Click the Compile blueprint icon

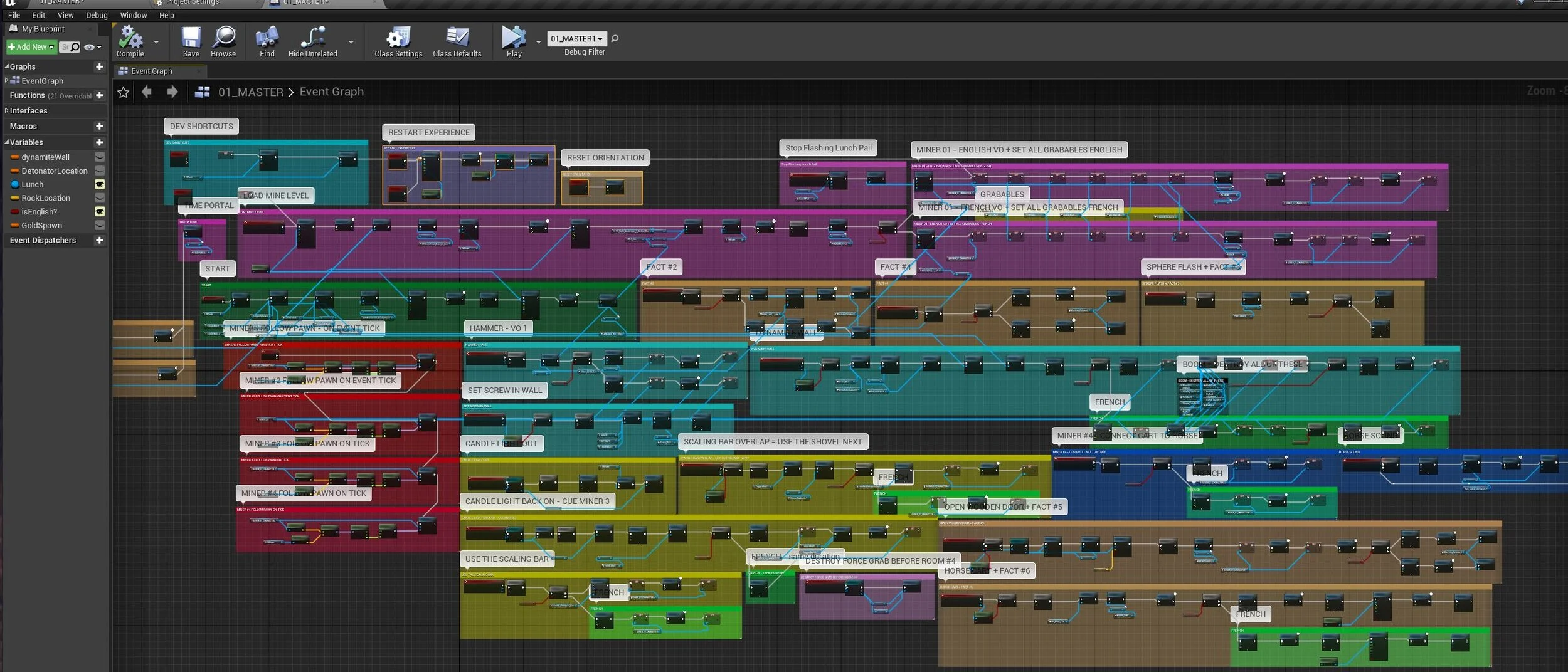(130, 37)
